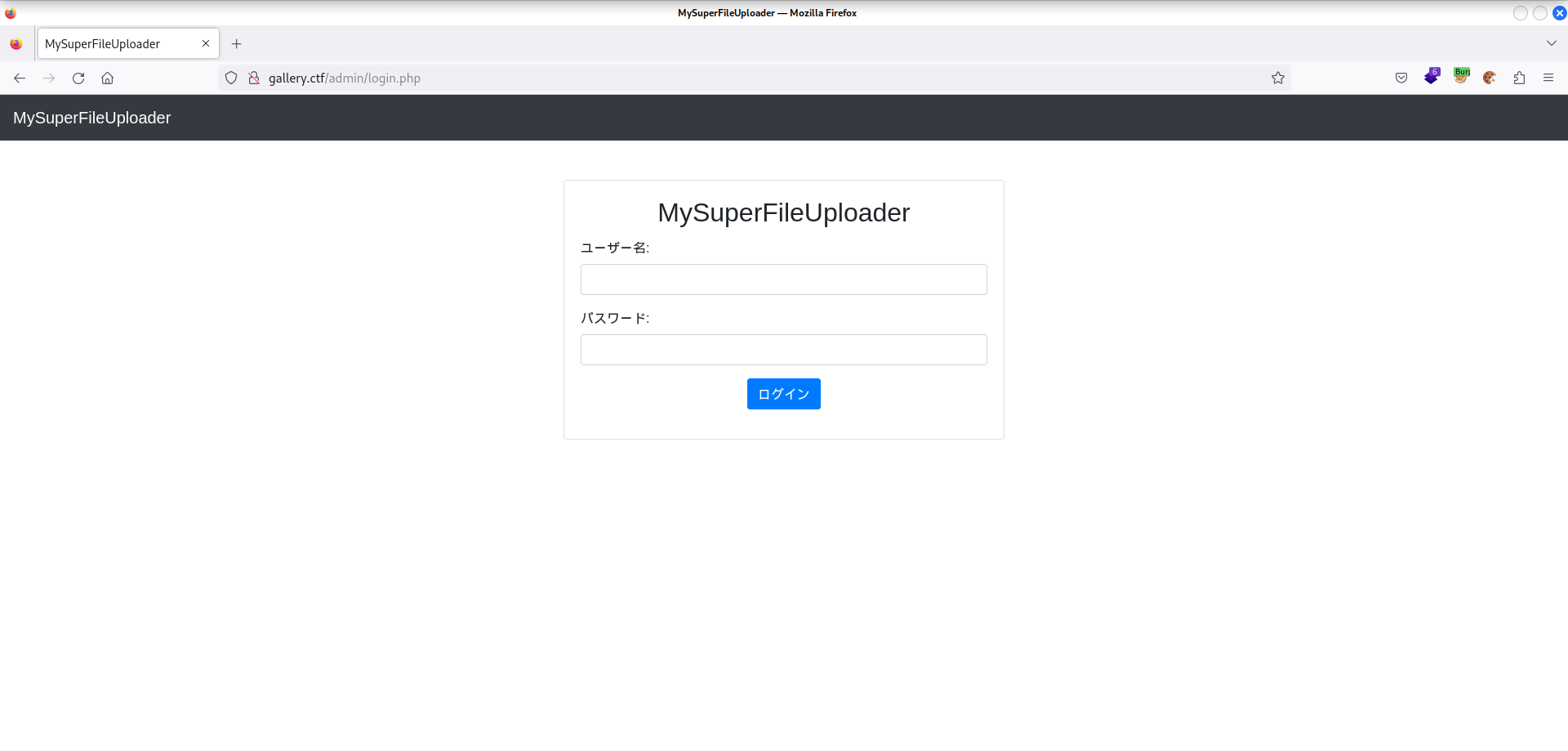This screenshot has height=751, width=1568.
Task: Select the MySuperFileUploader tab
Action: point(128,44)
